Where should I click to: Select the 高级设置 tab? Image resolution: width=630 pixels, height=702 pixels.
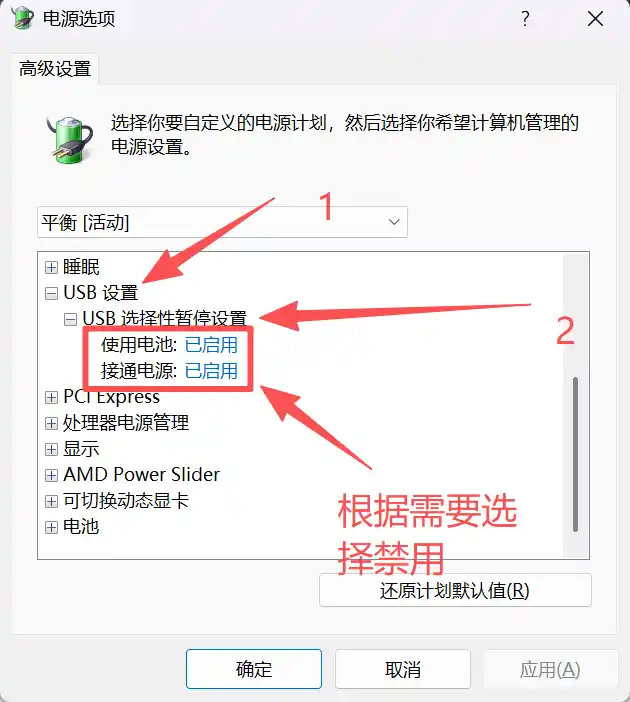click(x=55, y=69)
